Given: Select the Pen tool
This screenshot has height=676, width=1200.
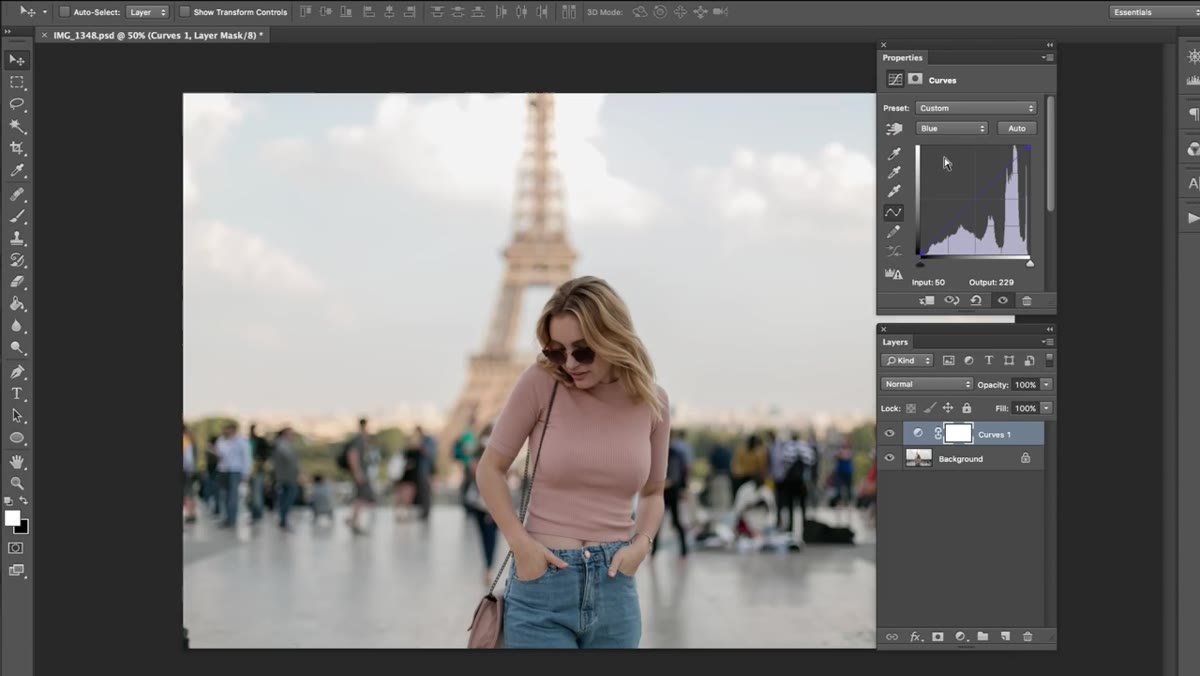Looking at the screenshot, I should (17, 372).
